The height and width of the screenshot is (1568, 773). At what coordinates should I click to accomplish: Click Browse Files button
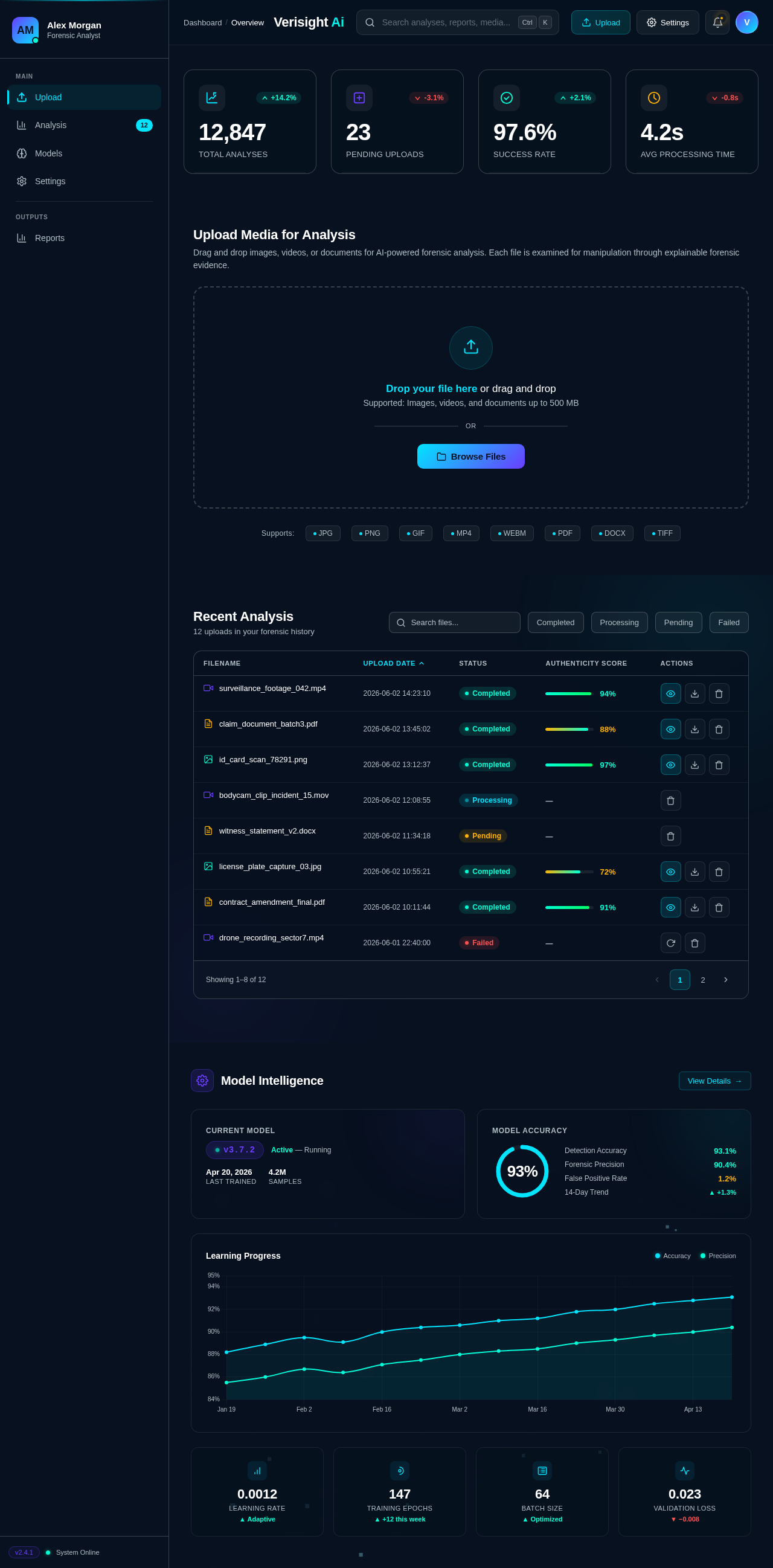pyautogui.click(x=470, y=457)
